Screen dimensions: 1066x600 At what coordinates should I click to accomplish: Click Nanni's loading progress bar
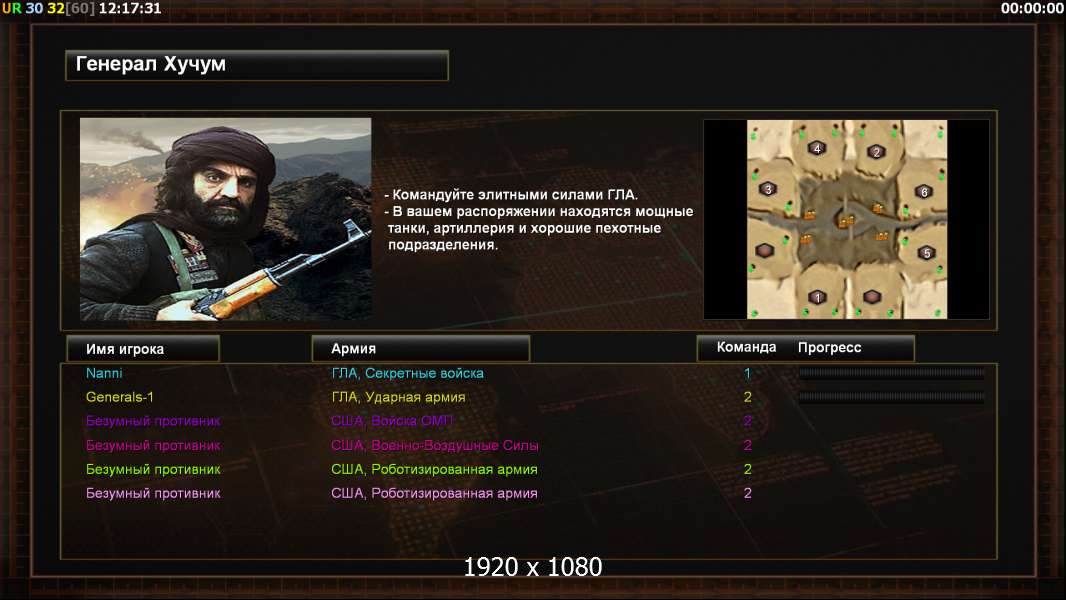coord(891,372)
